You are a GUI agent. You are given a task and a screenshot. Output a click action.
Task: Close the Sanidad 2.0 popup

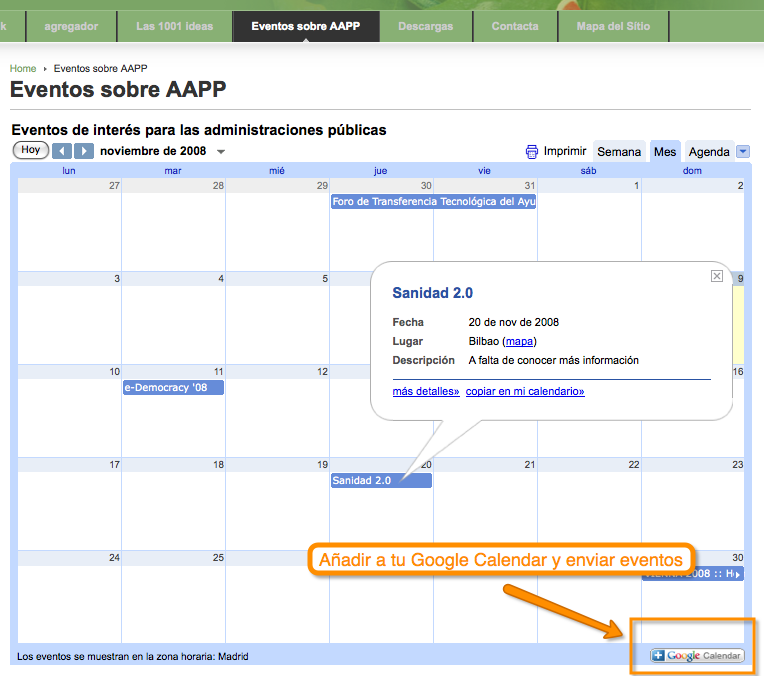pos(716,276)
